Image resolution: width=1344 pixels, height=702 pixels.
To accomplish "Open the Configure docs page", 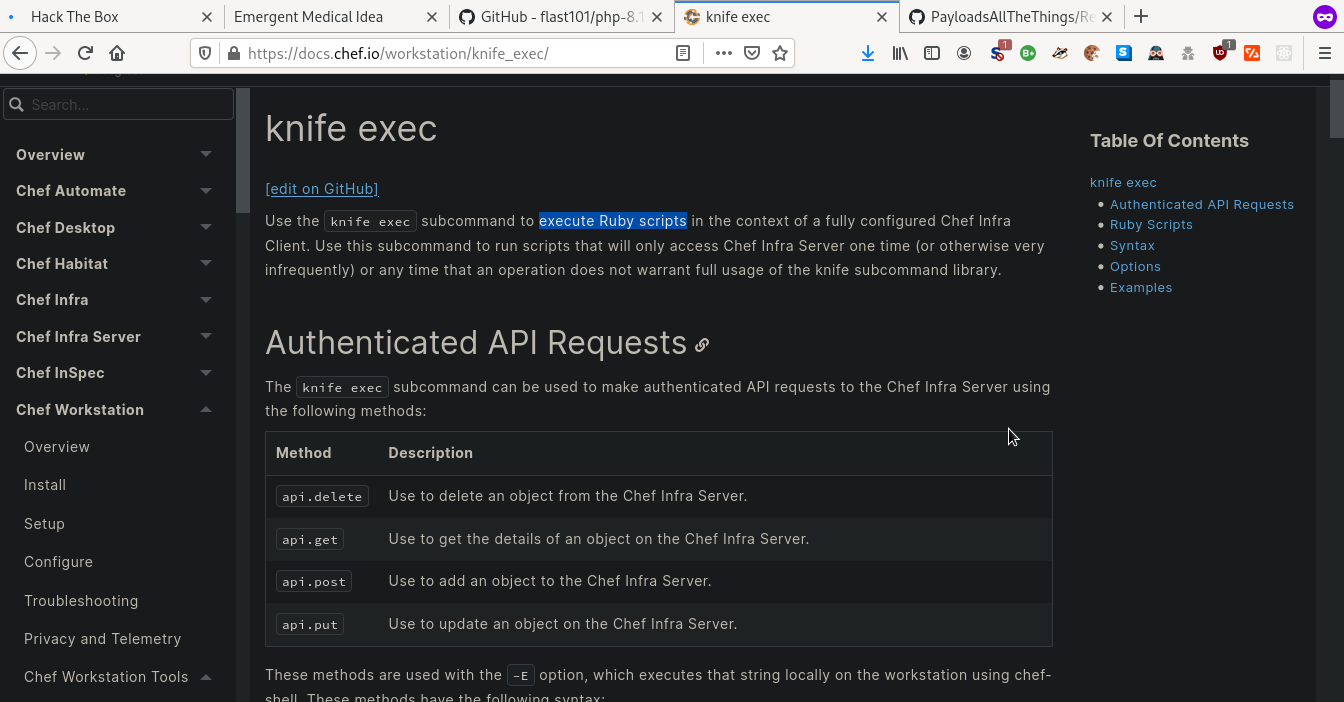I will coord(58,562).
